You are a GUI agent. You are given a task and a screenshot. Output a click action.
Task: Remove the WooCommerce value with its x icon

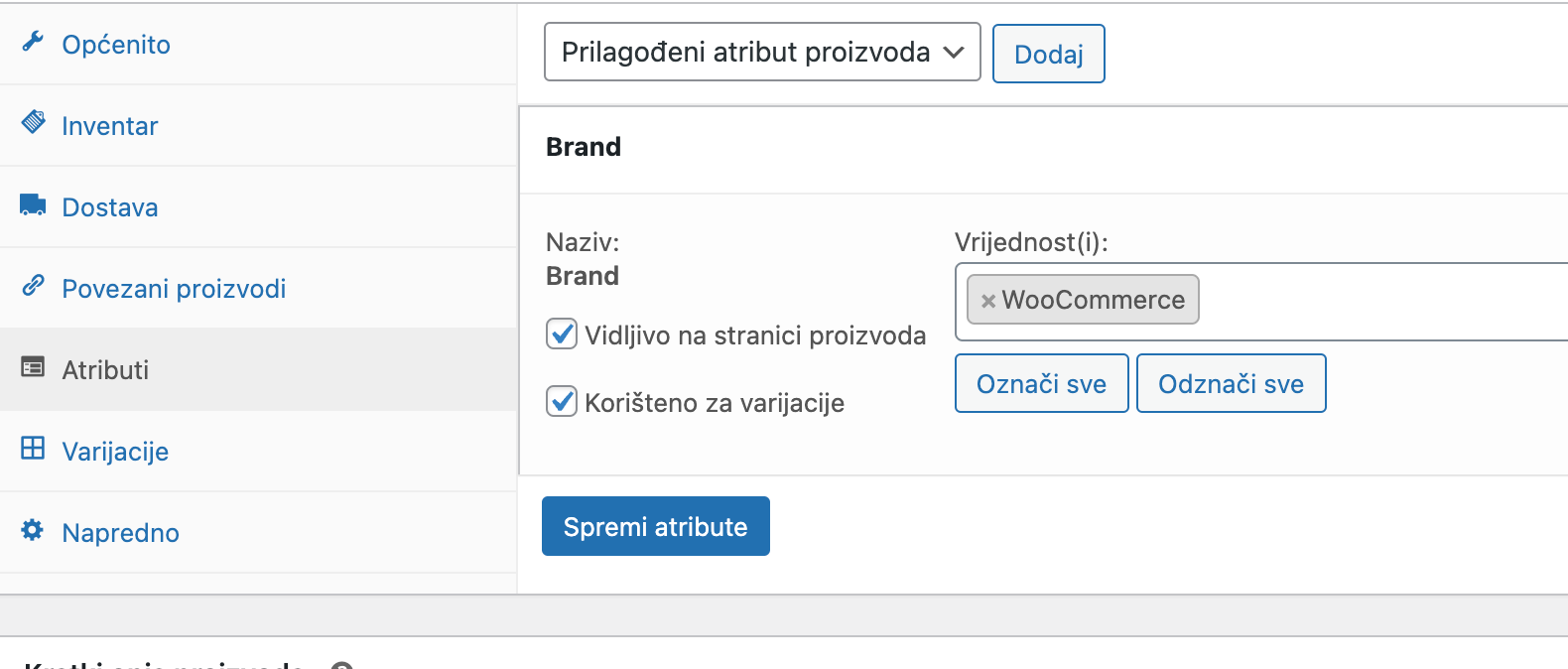[987, 301]
